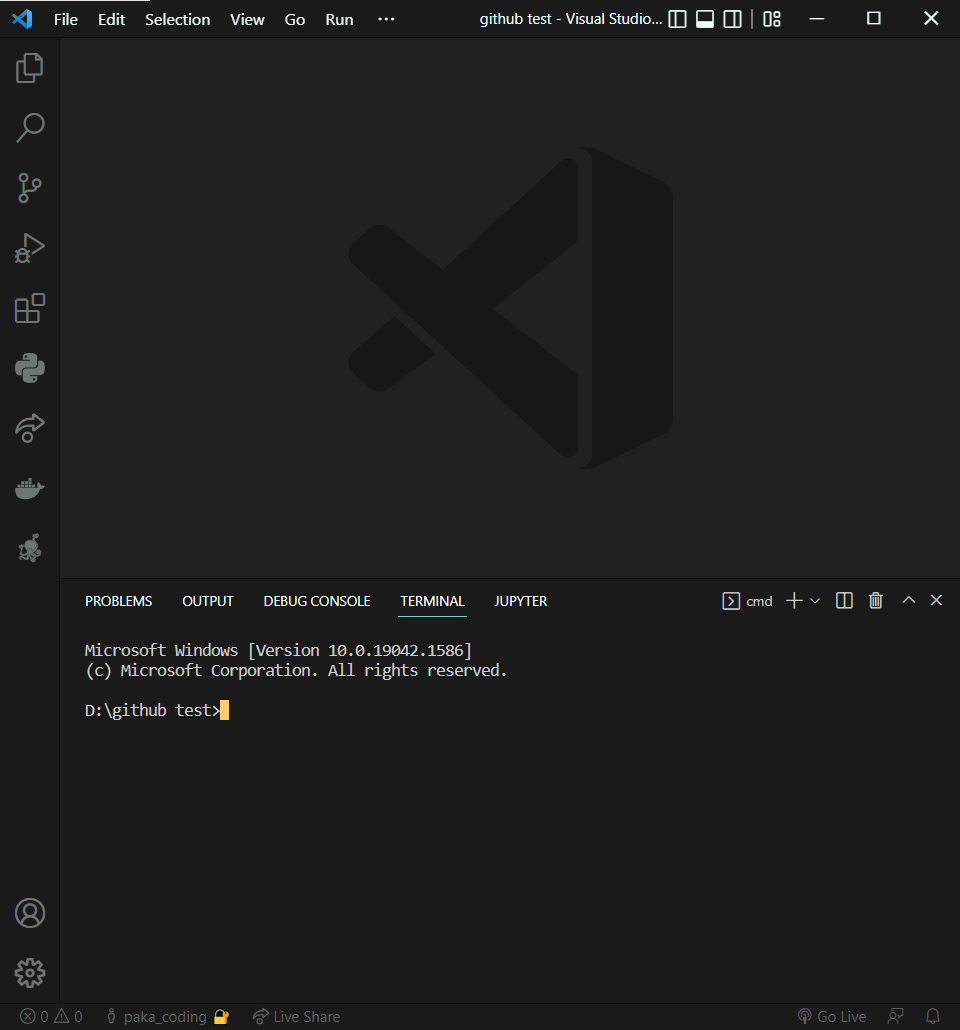This screenshot has height=1030, width=960.
Task: Select the TERMINAL tab
Action: click(432, 601)
